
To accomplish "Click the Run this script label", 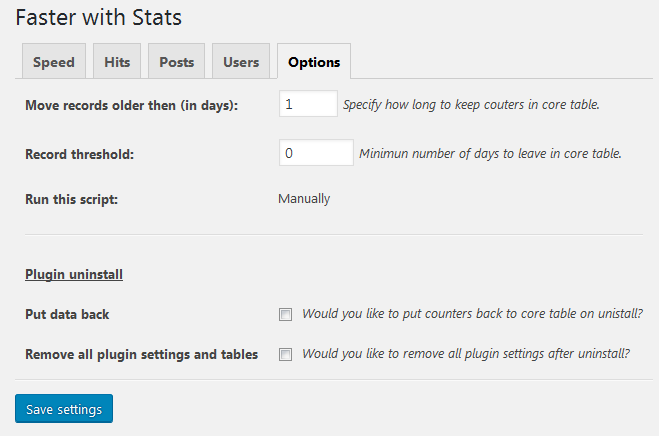I will pos(71,199).
